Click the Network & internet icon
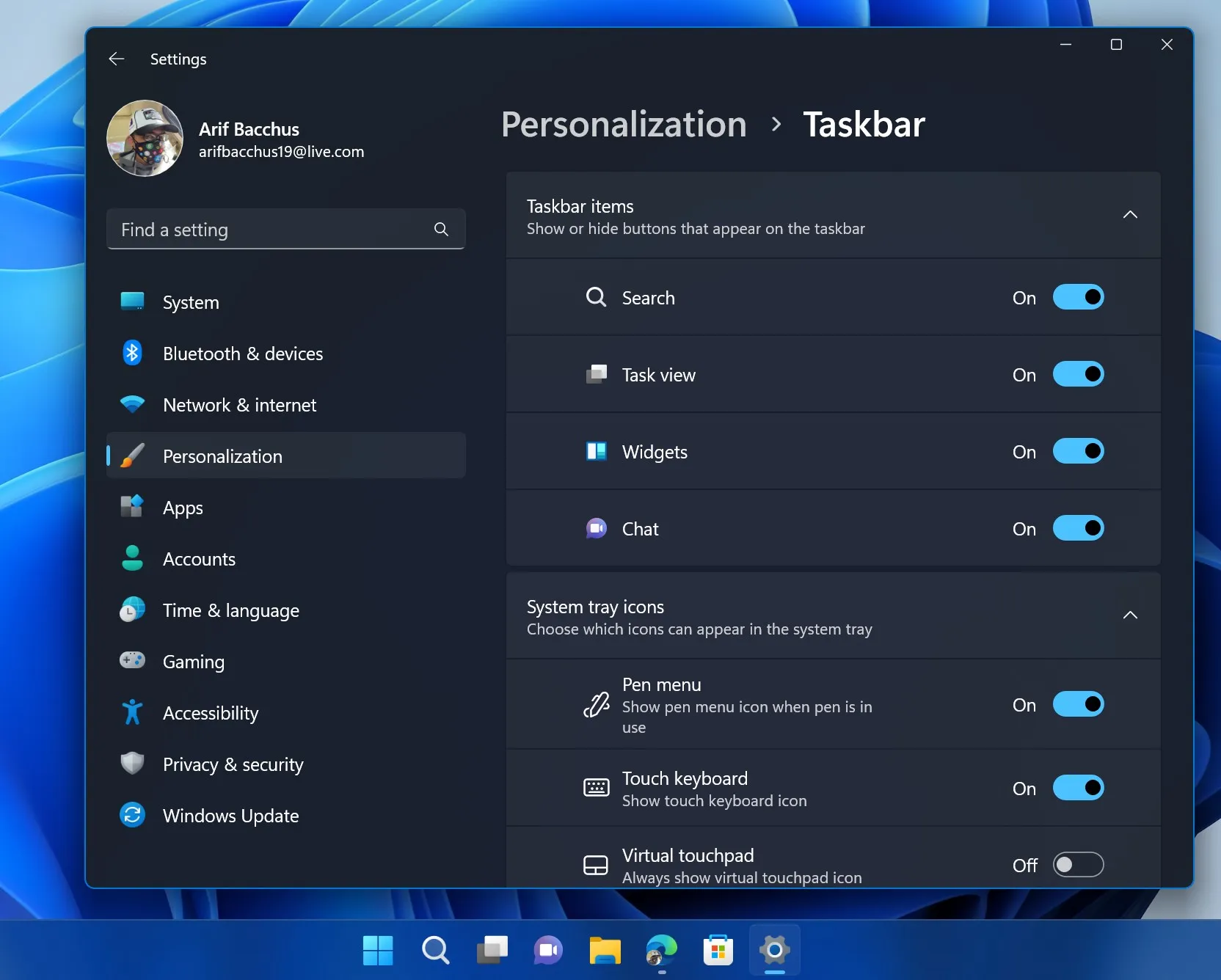 coord(132,404)
